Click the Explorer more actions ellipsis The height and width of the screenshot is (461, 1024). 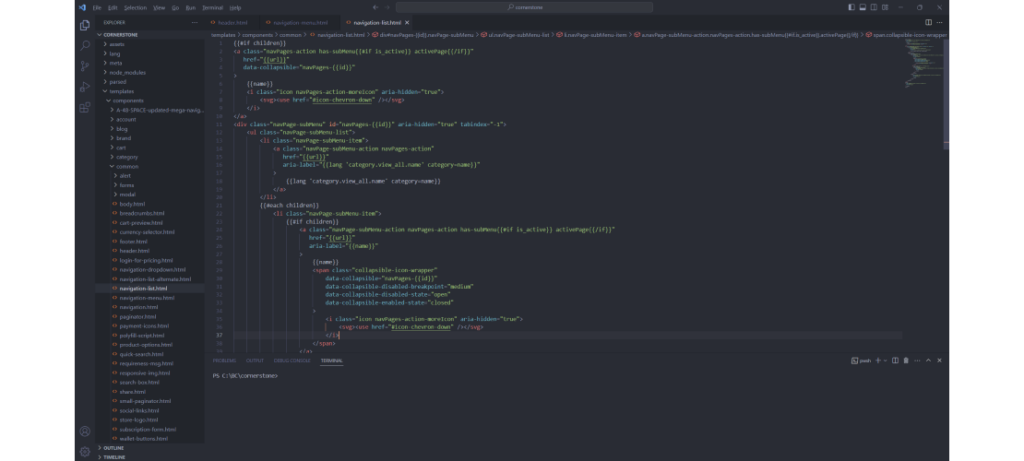[194, 23]
